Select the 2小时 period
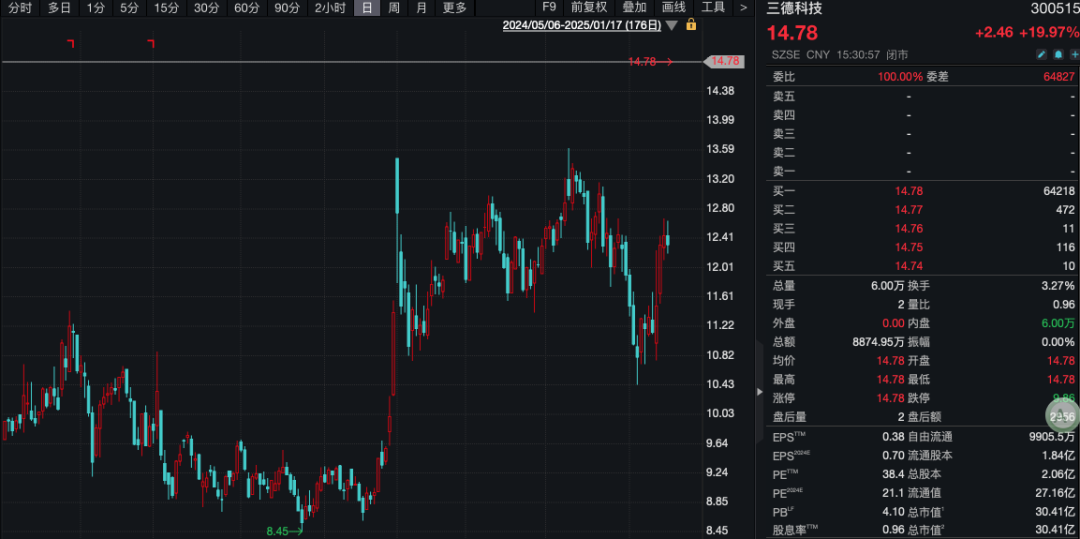This screenshot has width=1080, height=539. click(330, 8)
